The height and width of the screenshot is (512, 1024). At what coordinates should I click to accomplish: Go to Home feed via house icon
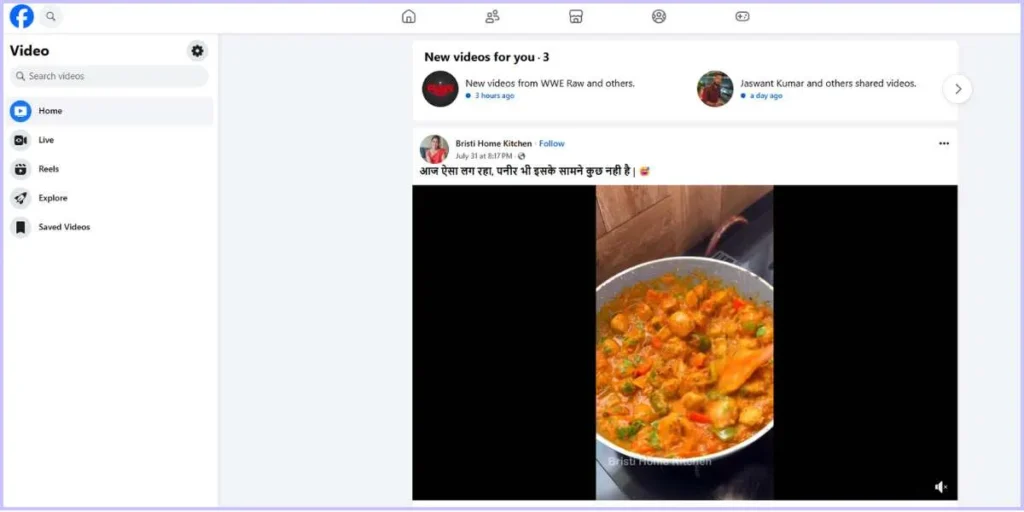pos(409,16)
